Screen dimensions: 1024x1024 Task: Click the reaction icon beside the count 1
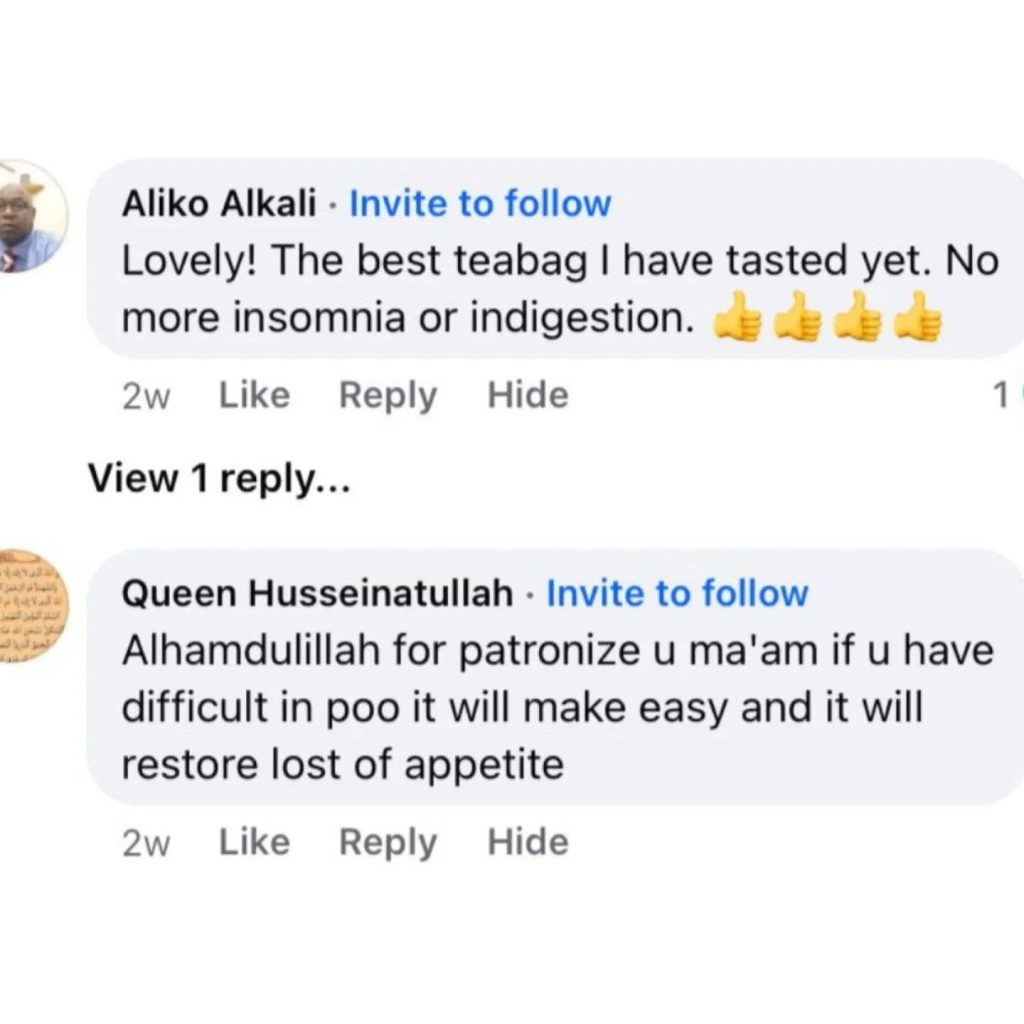pos(1018,397)
